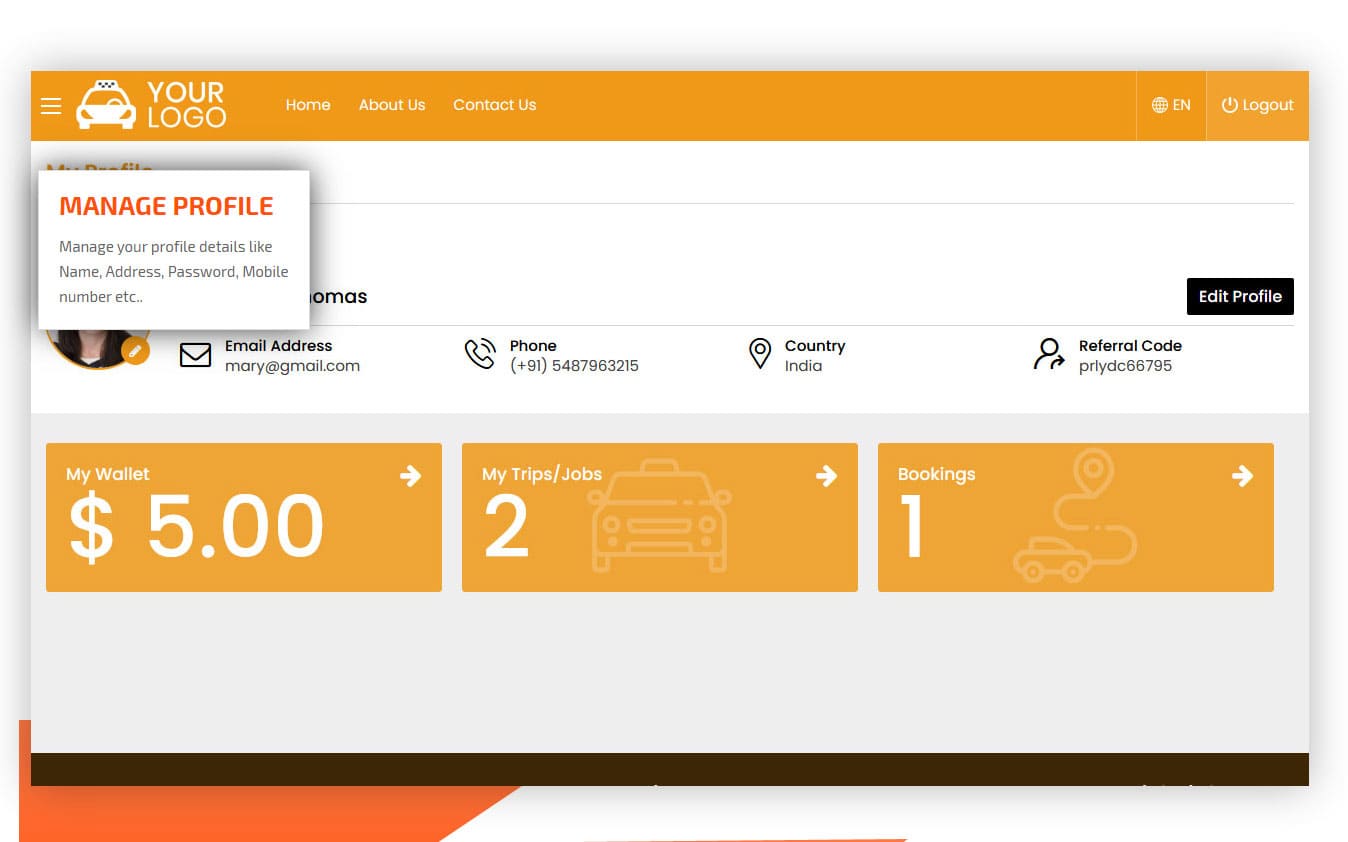Go to the Home page

(308, 105)
